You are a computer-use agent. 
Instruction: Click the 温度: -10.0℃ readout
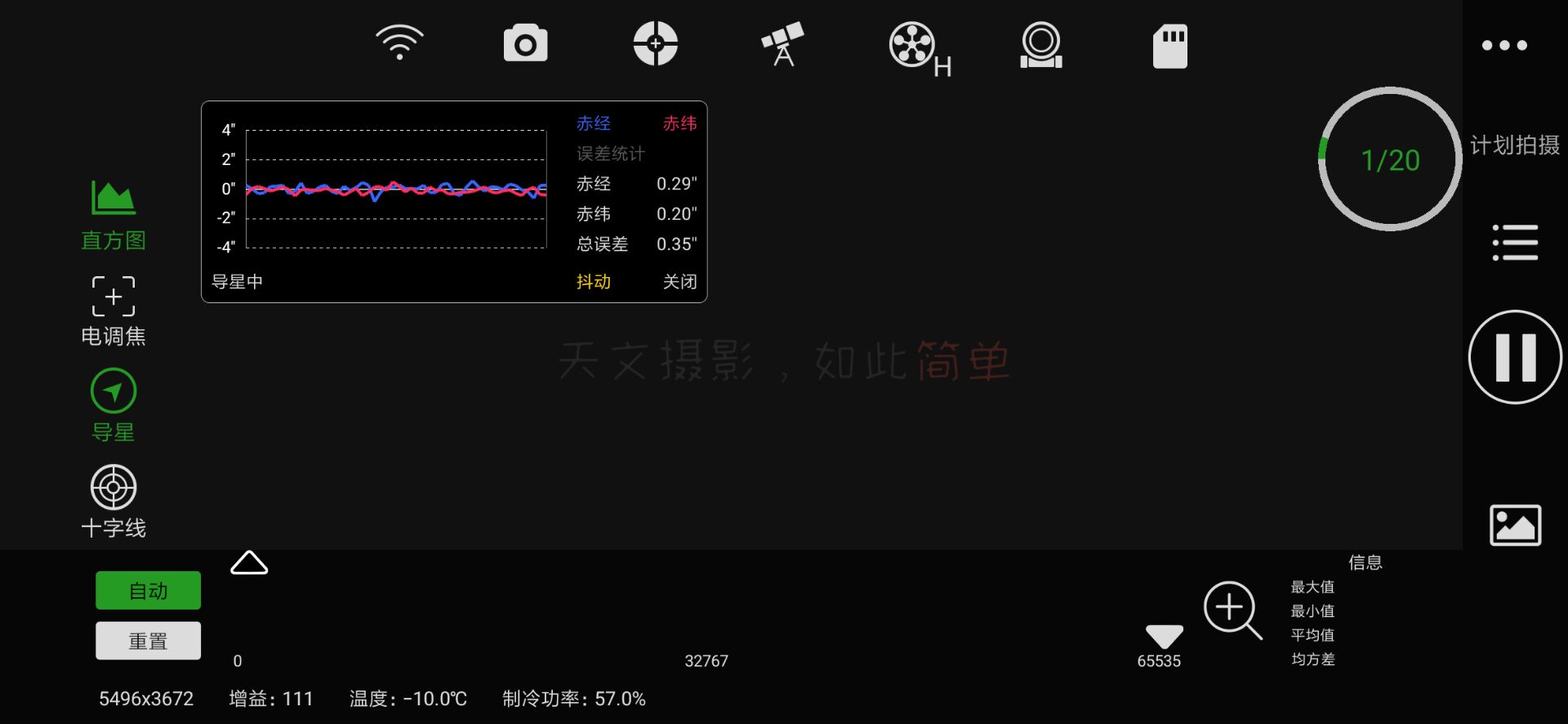(x=408, y=699)
